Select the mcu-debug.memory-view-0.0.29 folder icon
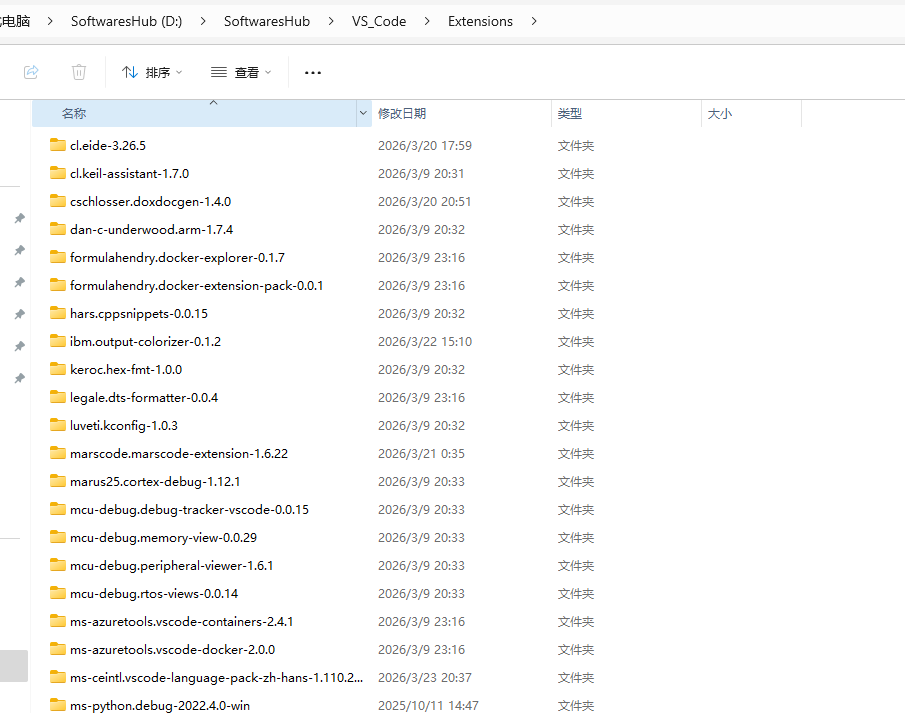The image size is (905, 713). pyautogui.click(x=58, y=537)
